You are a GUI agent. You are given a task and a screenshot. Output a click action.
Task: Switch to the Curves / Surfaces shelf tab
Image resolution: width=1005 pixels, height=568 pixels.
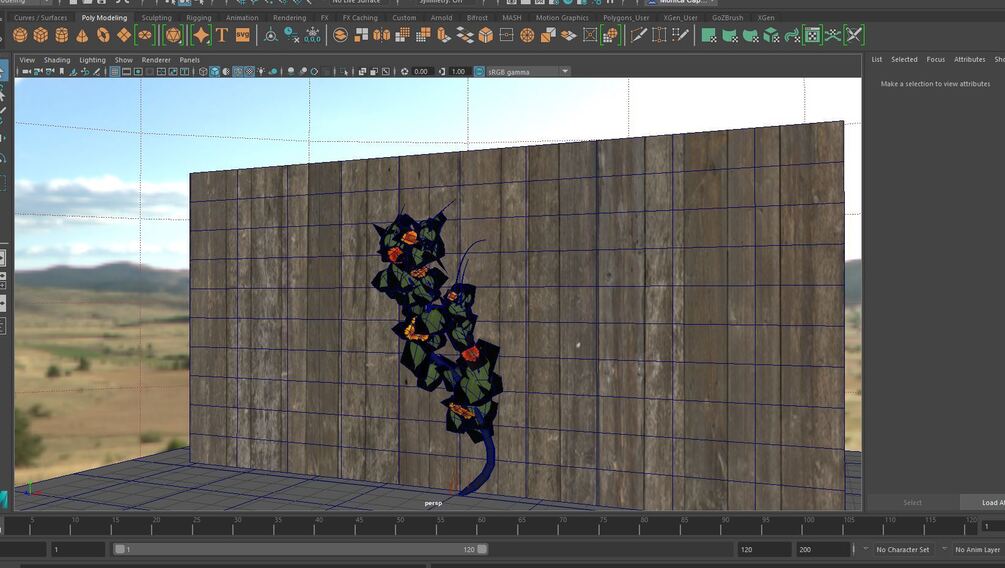tap(40, 18)
